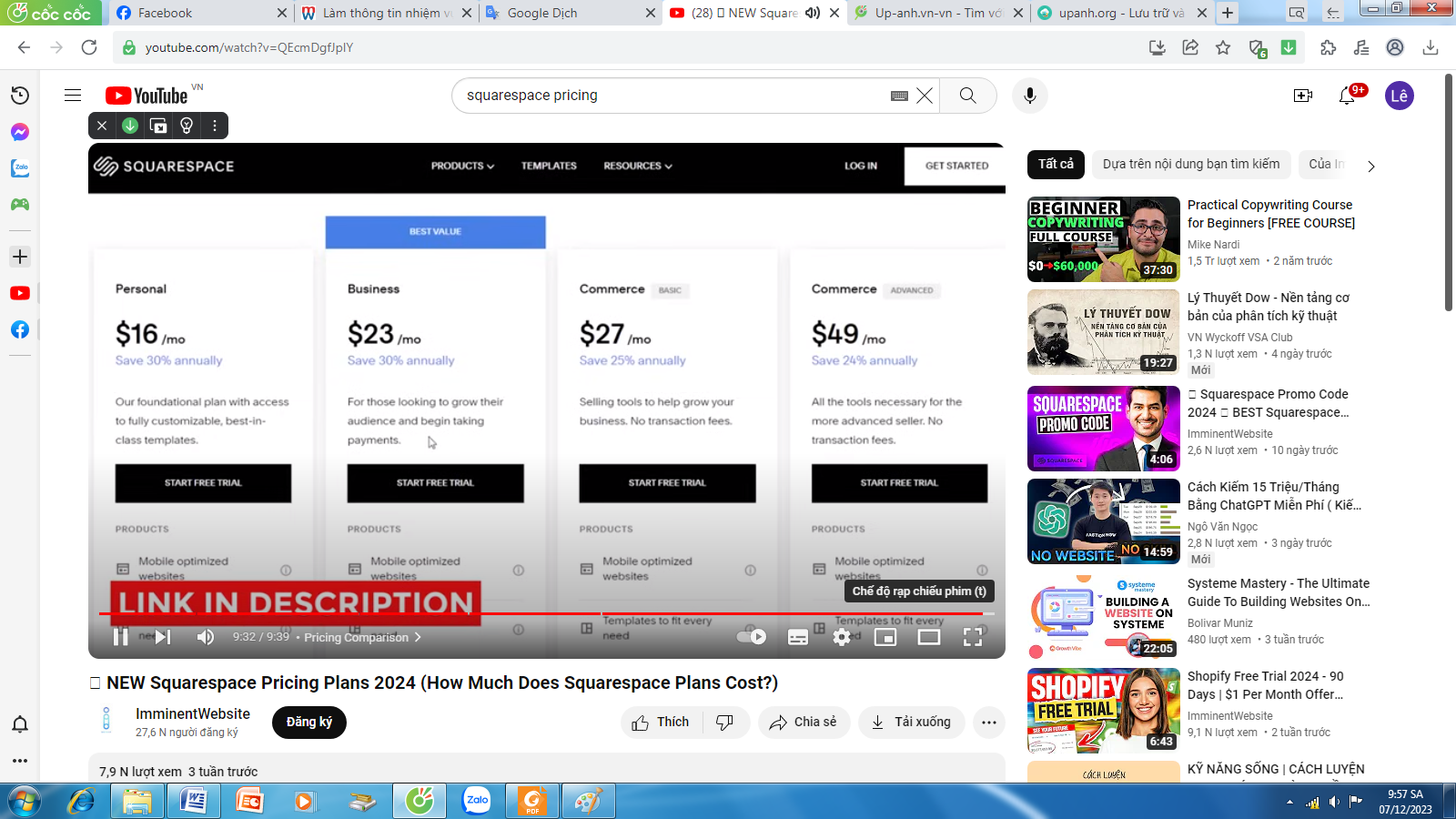The image size is (1456, 819).
Task: Open sidebar more options ellipsis
Action: [x=20, y=760]
